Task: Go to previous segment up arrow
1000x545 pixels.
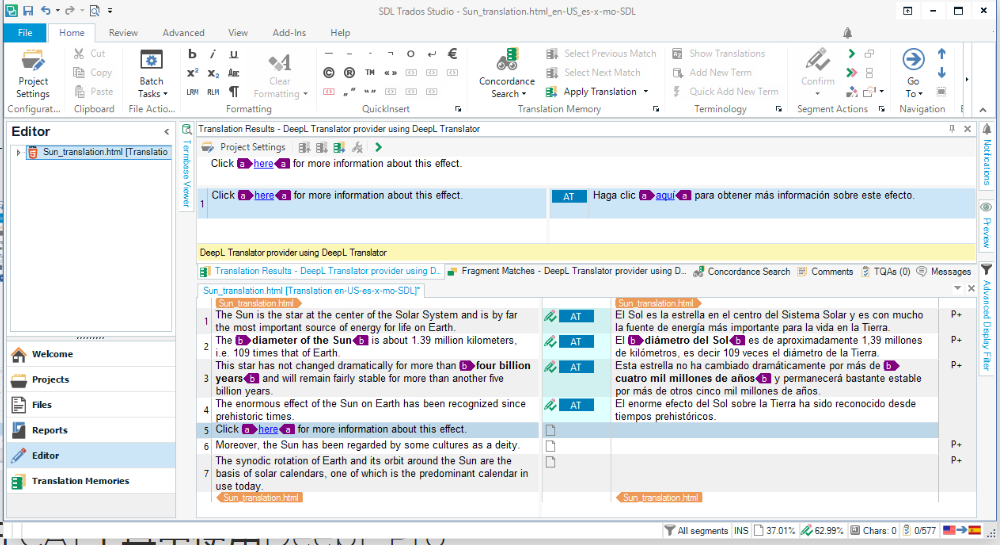Action: pos(941,54)
